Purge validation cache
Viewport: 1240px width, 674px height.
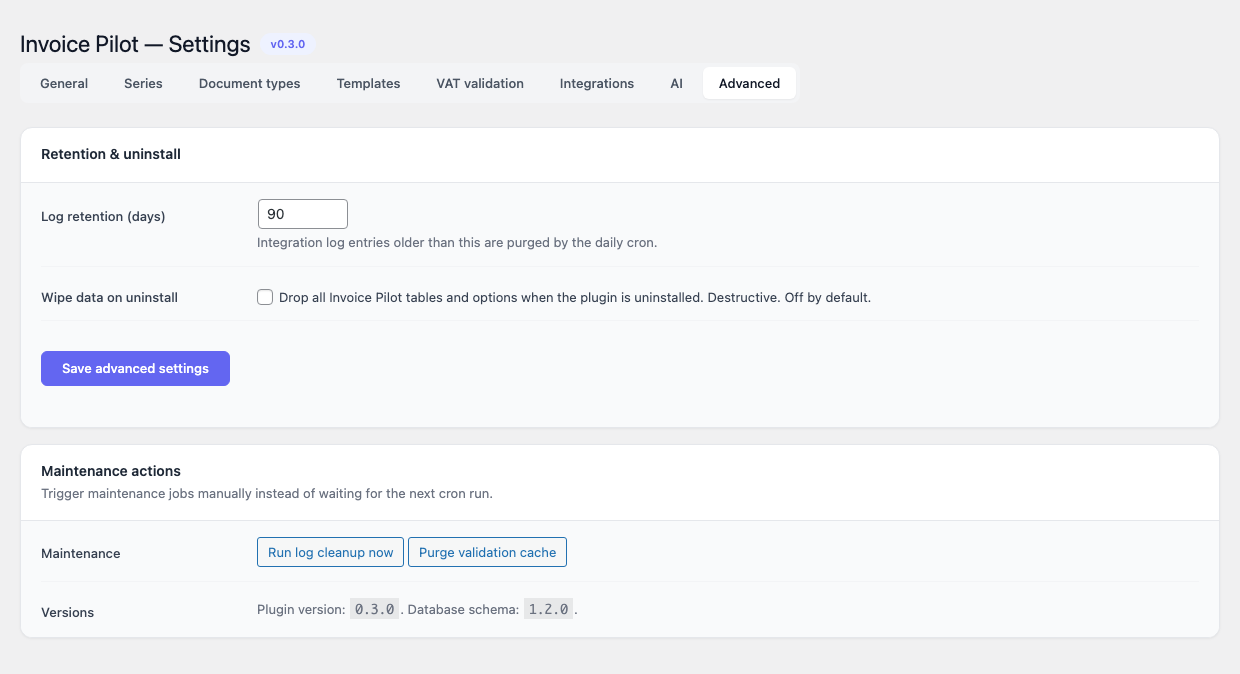(487, 552)
